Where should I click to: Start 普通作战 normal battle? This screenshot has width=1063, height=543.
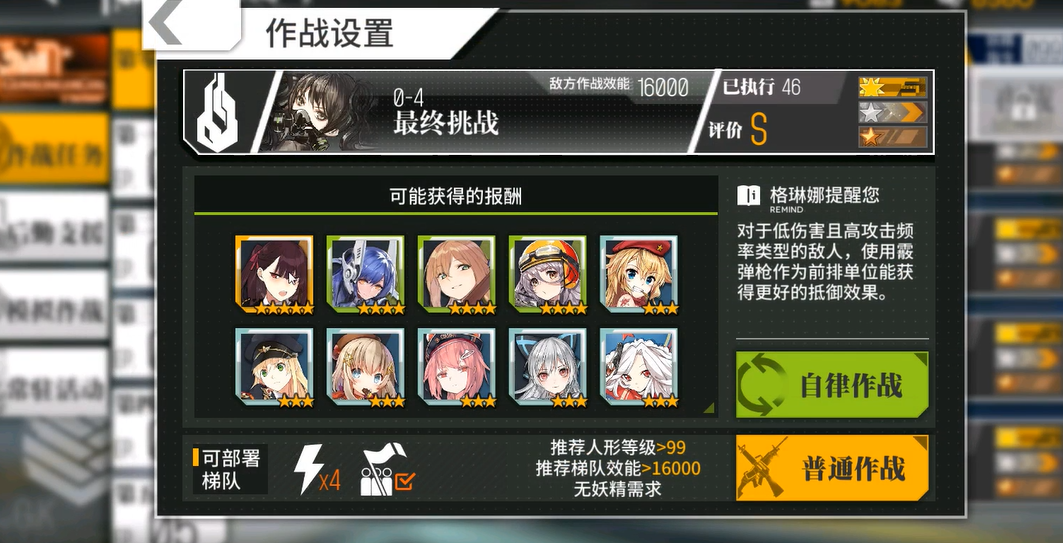[x=833, y=468]
